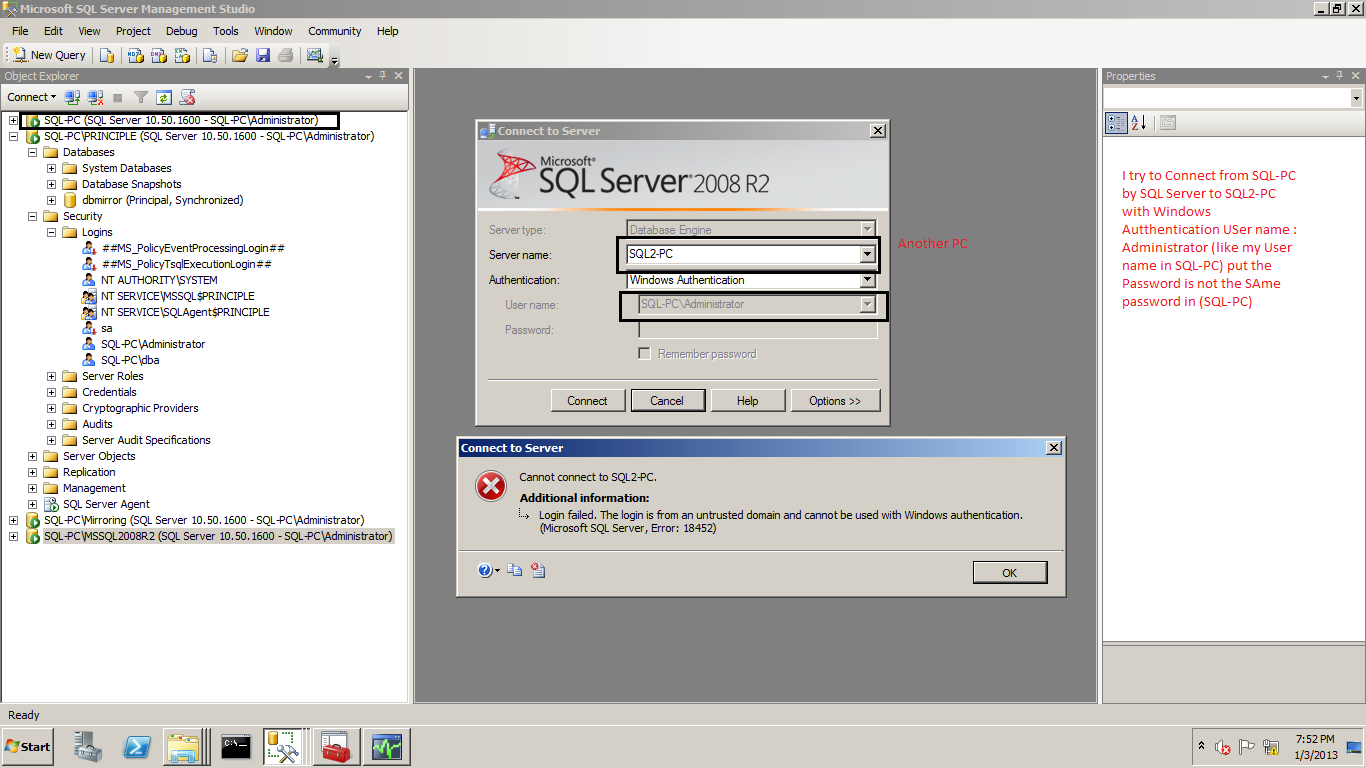Viewport: 1366px width, 768px height.
Task: Collapse the Databases folder
Action: pos(32,152)
